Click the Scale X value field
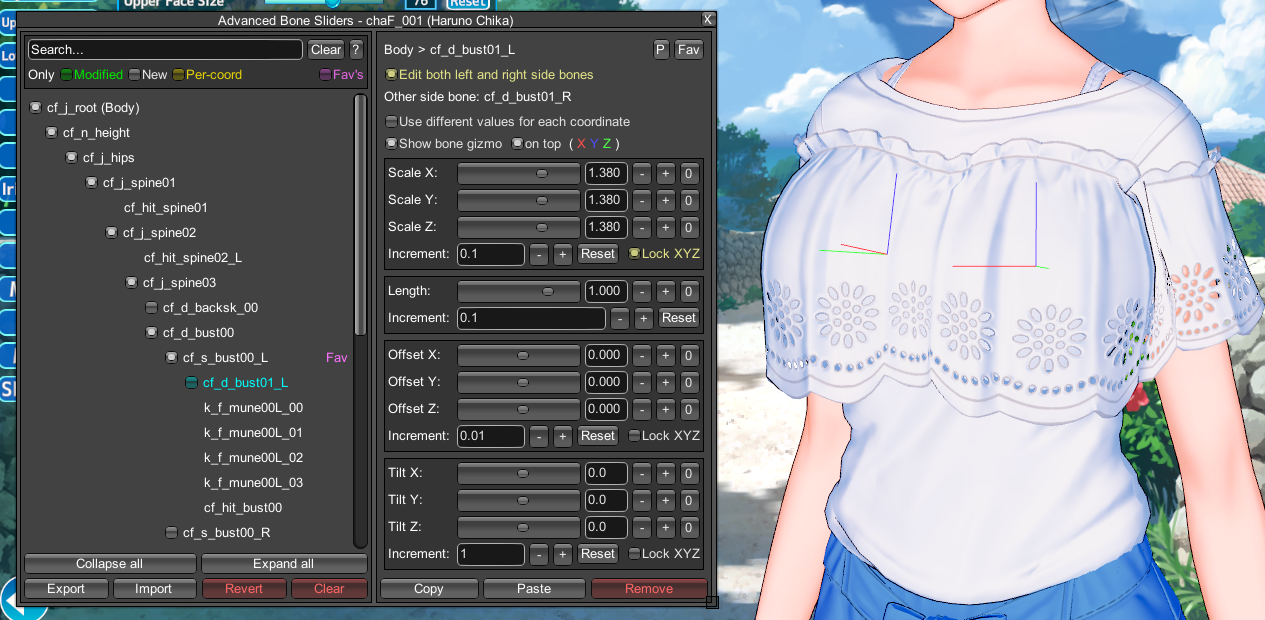 606,173
